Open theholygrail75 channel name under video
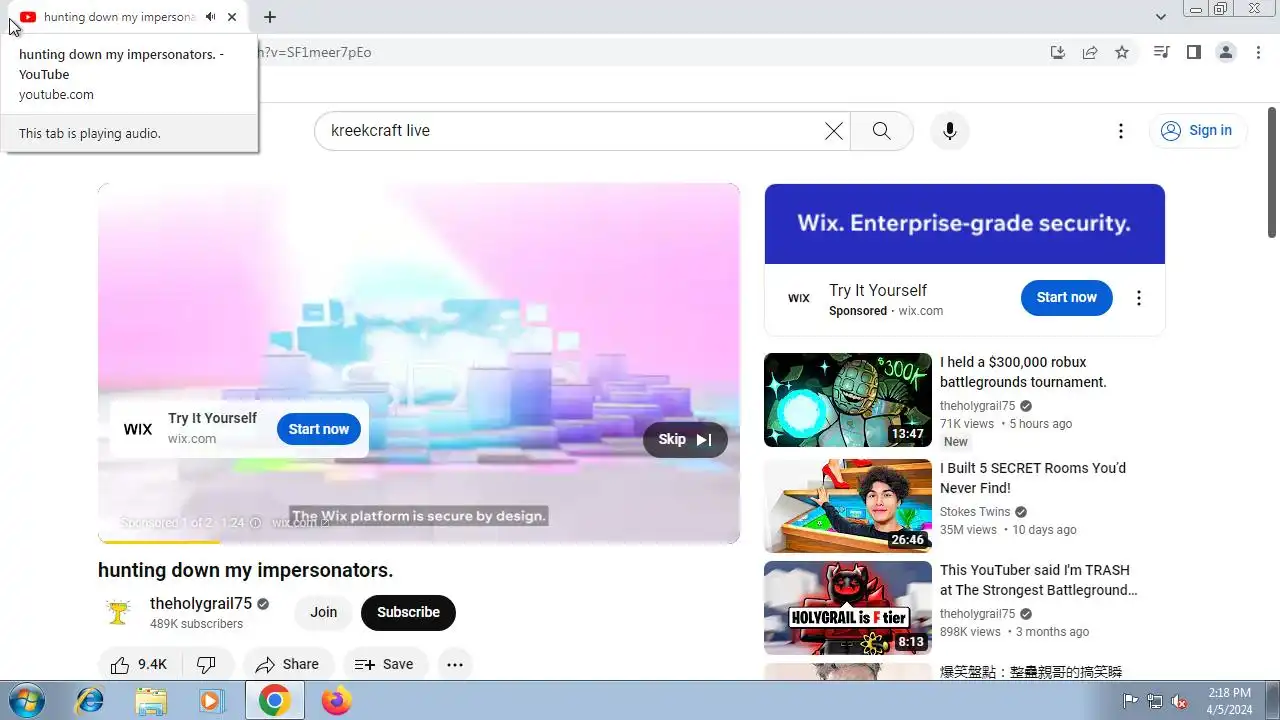Screen dimensions: 1280x720 [201, 604]
